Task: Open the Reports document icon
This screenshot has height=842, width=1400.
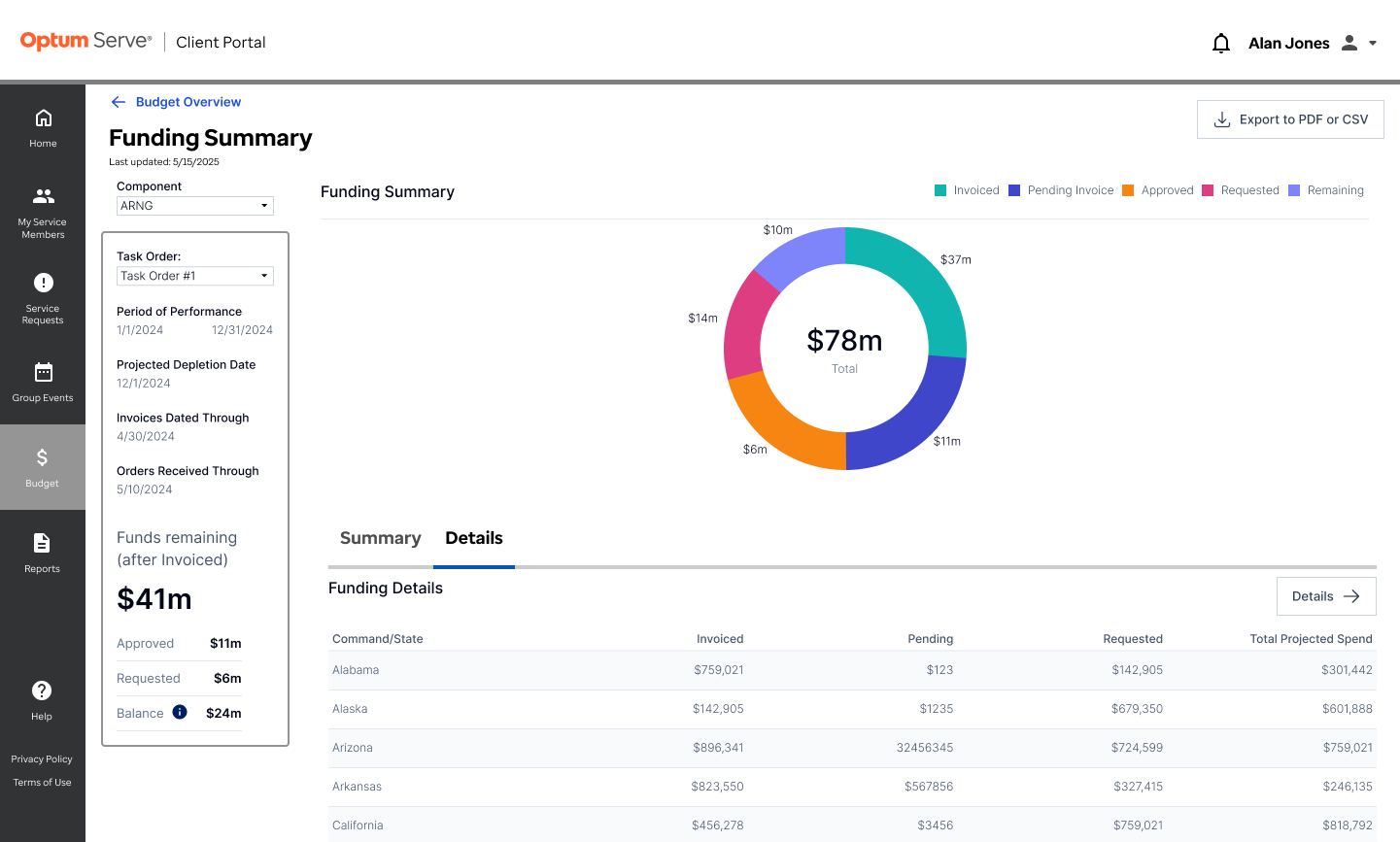Action: coord(42,543)
